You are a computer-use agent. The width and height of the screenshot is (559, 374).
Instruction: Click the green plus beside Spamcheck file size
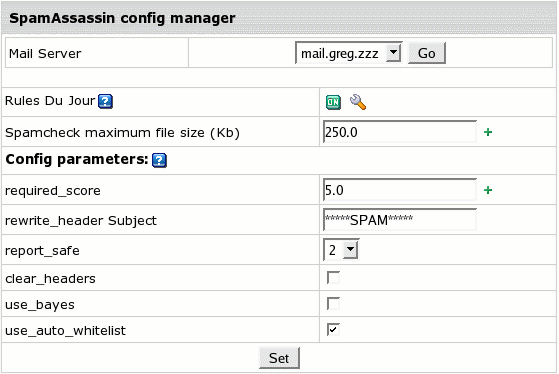click(x=488, y=132)
